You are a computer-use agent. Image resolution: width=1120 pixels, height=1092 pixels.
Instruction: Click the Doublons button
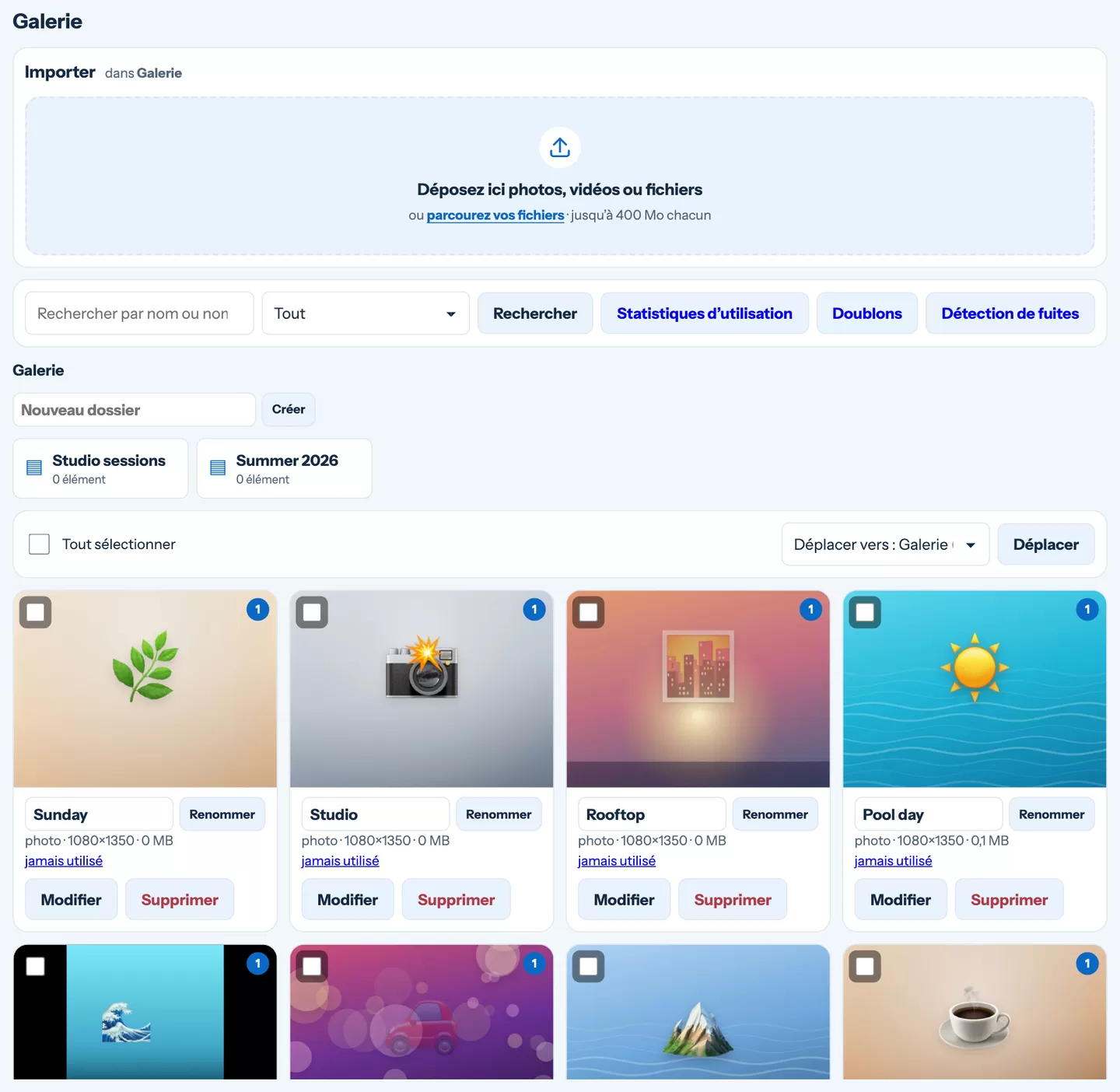click(x=867, y=313)
